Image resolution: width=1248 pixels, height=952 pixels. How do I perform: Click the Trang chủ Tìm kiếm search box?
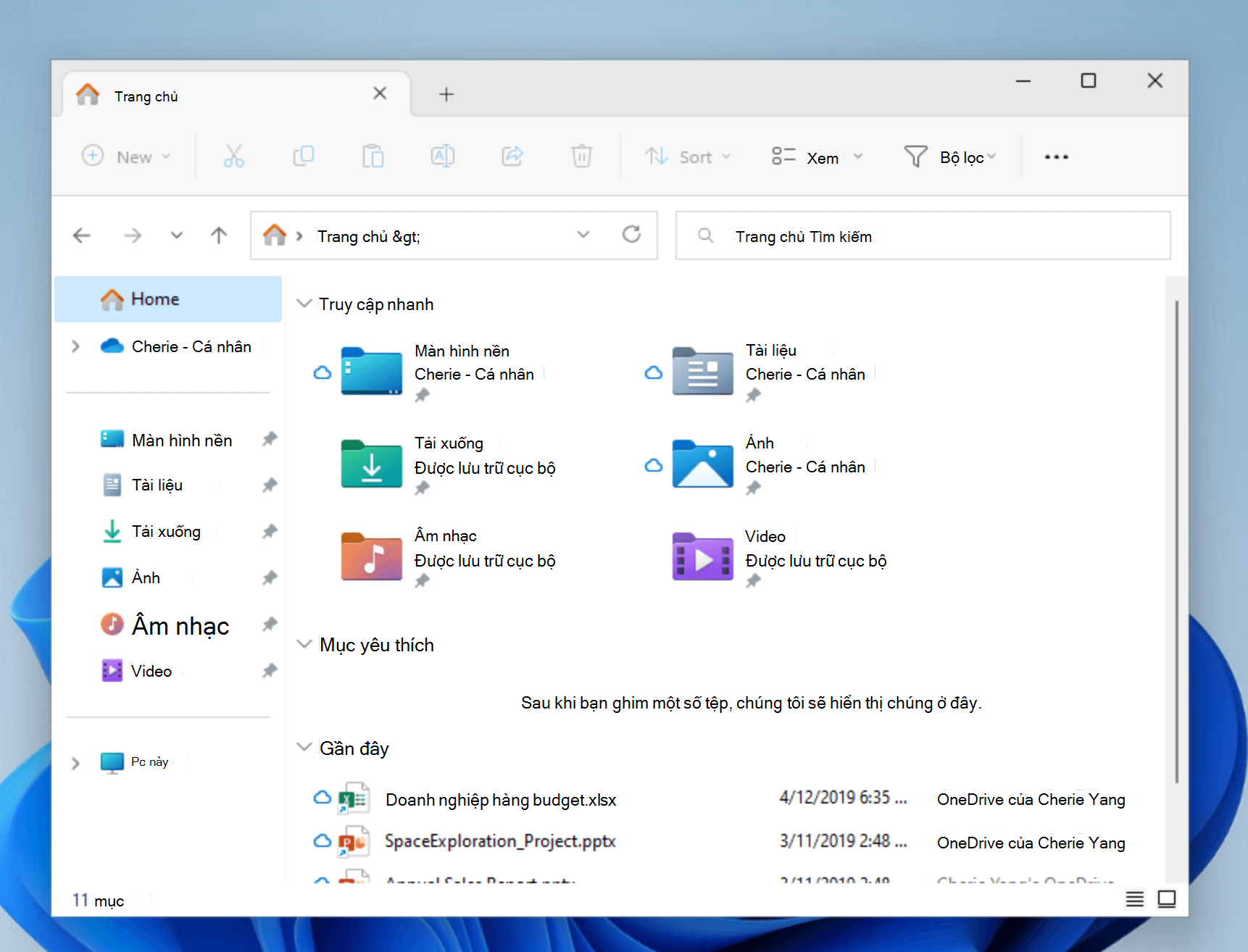pyautogui.click(x=923, y=235)
